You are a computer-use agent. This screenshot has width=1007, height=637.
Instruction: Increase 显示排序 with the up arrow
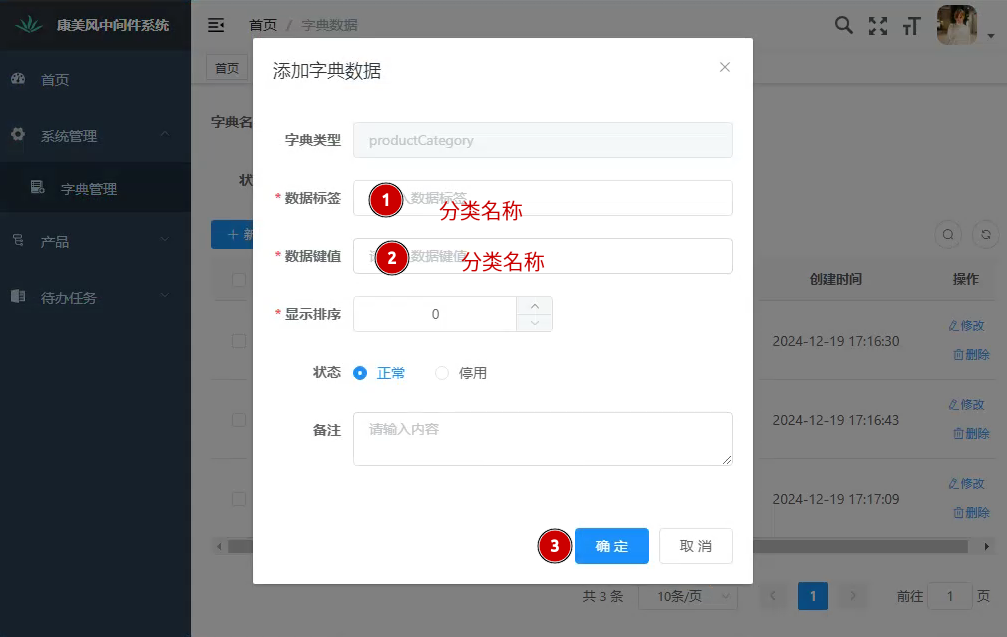pos(535,306)
